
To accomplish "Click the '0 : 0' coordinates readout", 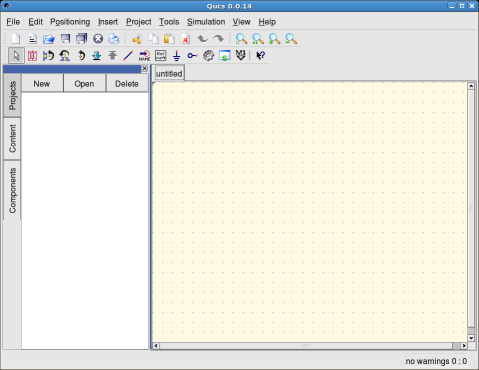I will tap(459, 361).
